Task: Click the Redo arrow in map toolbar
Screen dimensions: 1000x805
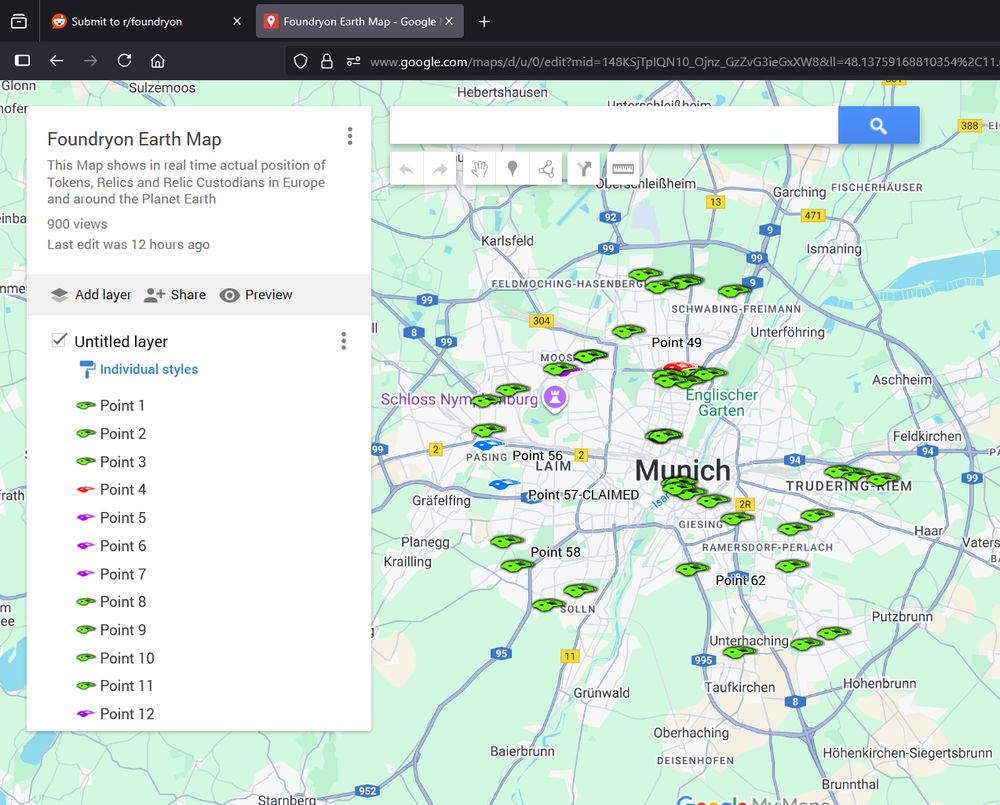Action: click(x=439, y=169)
